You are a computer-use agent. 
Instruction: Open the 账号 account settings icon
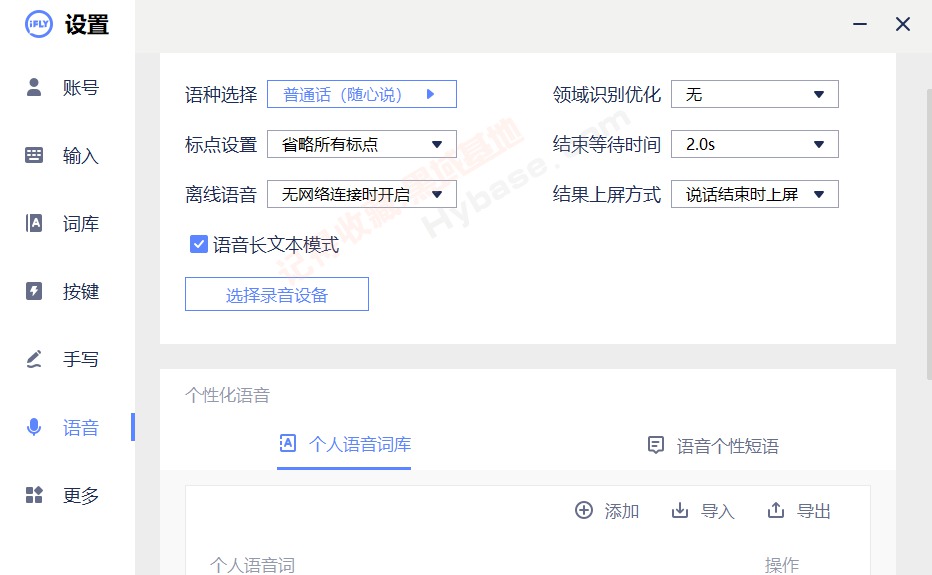[x=34, y=87]
